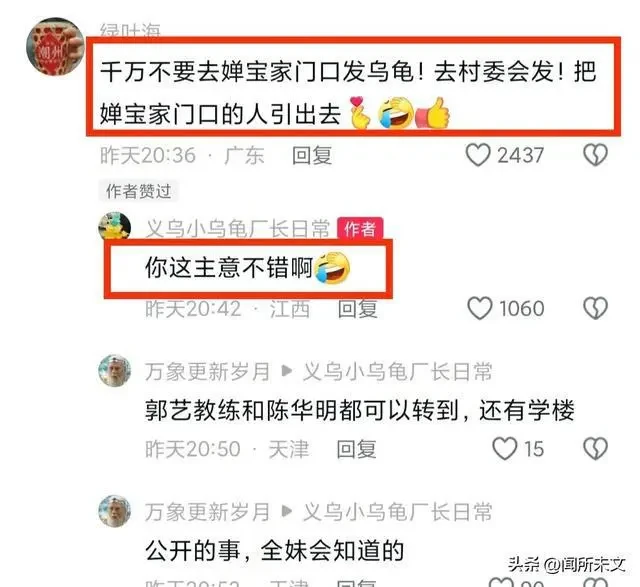Like the comment with 15 likes
Image resolution: width=640 pixels, height=587 pixels.
(x=505, y=449)
